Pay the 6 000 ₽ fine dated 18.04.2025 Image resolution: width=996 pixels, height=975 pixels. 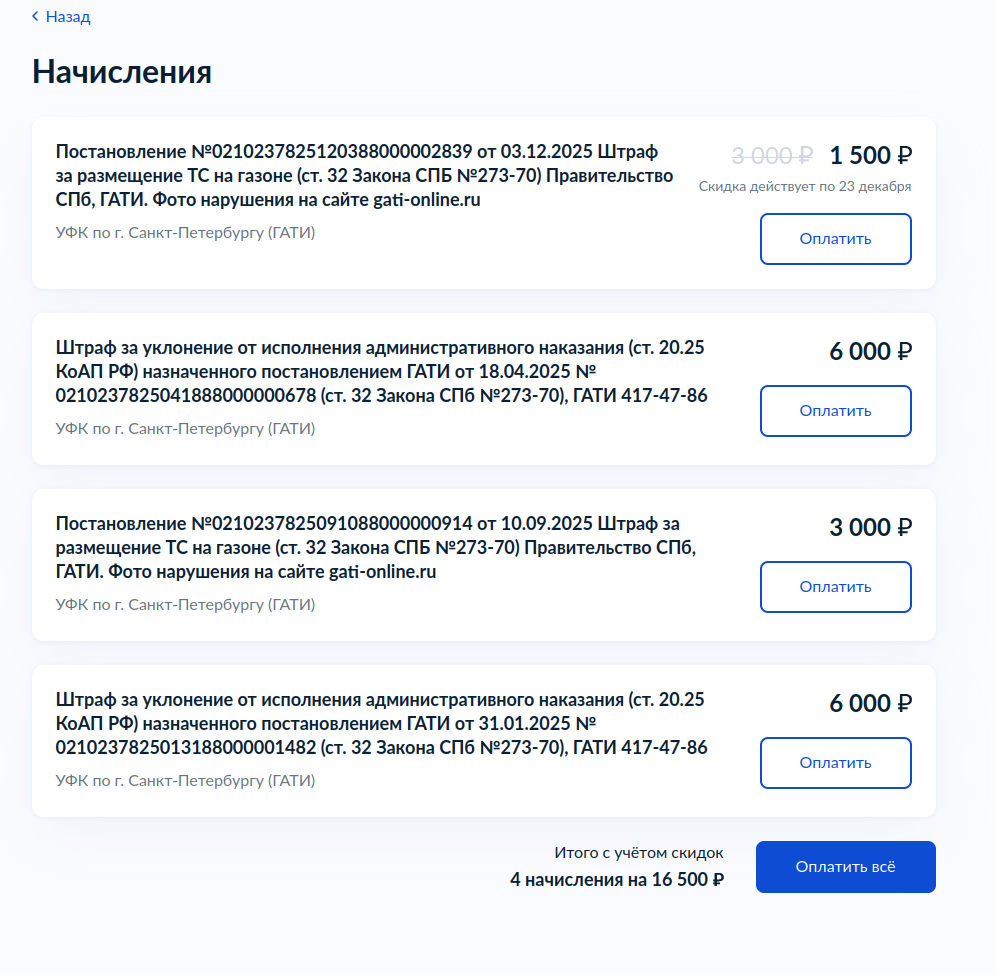tap(835, 410)
